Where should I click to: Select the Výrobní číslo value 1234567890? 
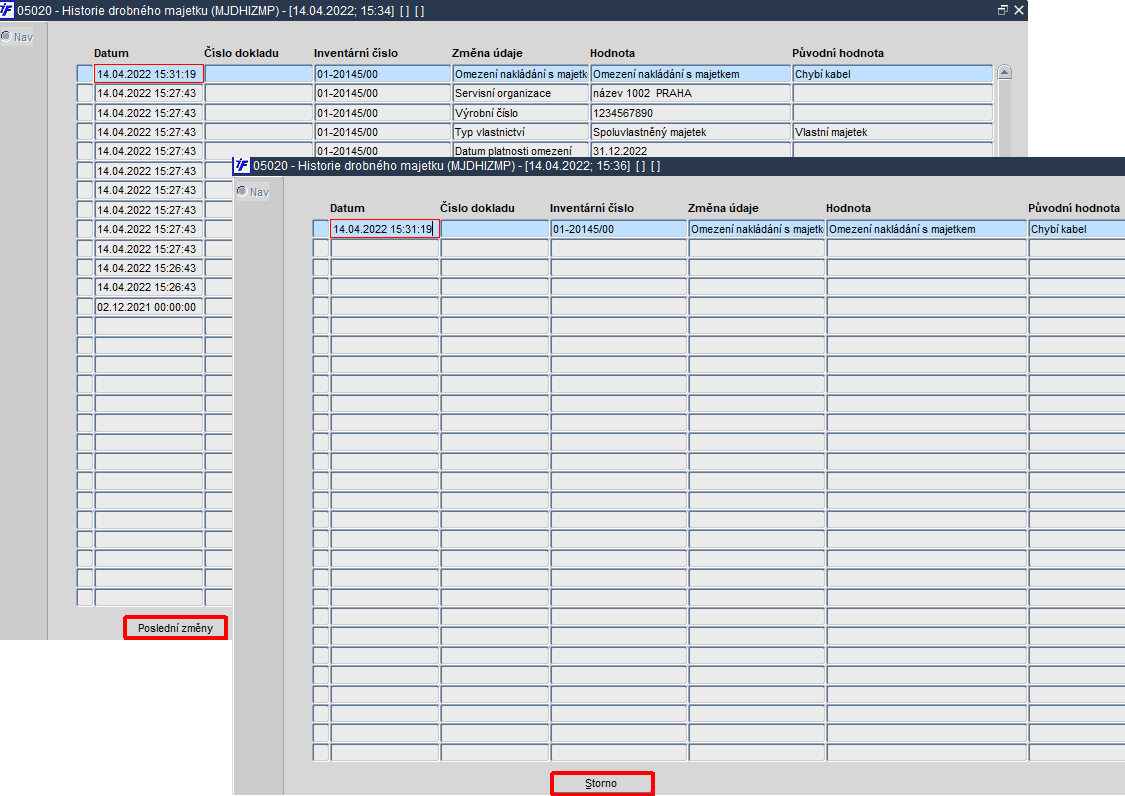(690, 113)
